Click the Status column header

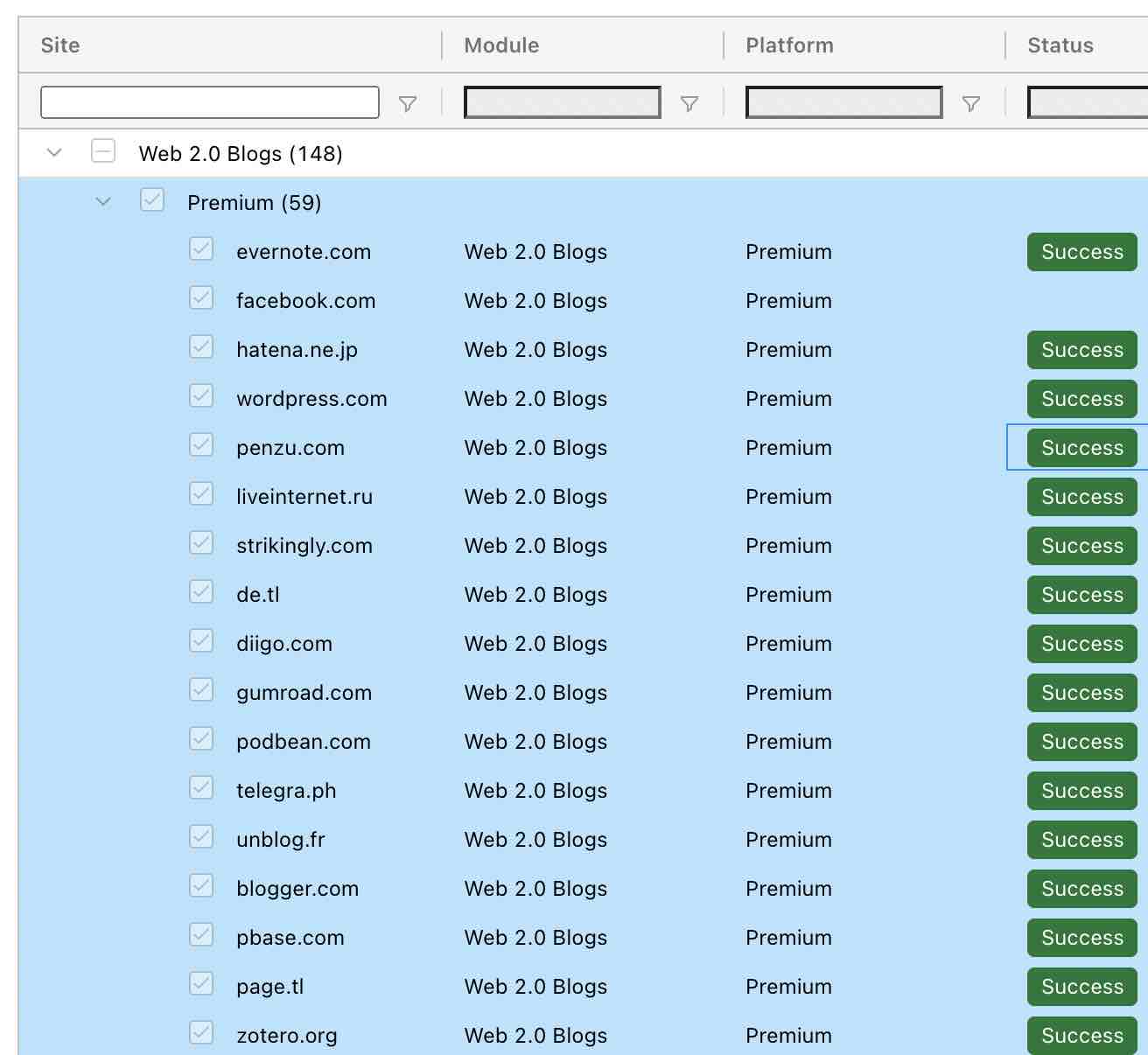click(x=1060, y=45)
